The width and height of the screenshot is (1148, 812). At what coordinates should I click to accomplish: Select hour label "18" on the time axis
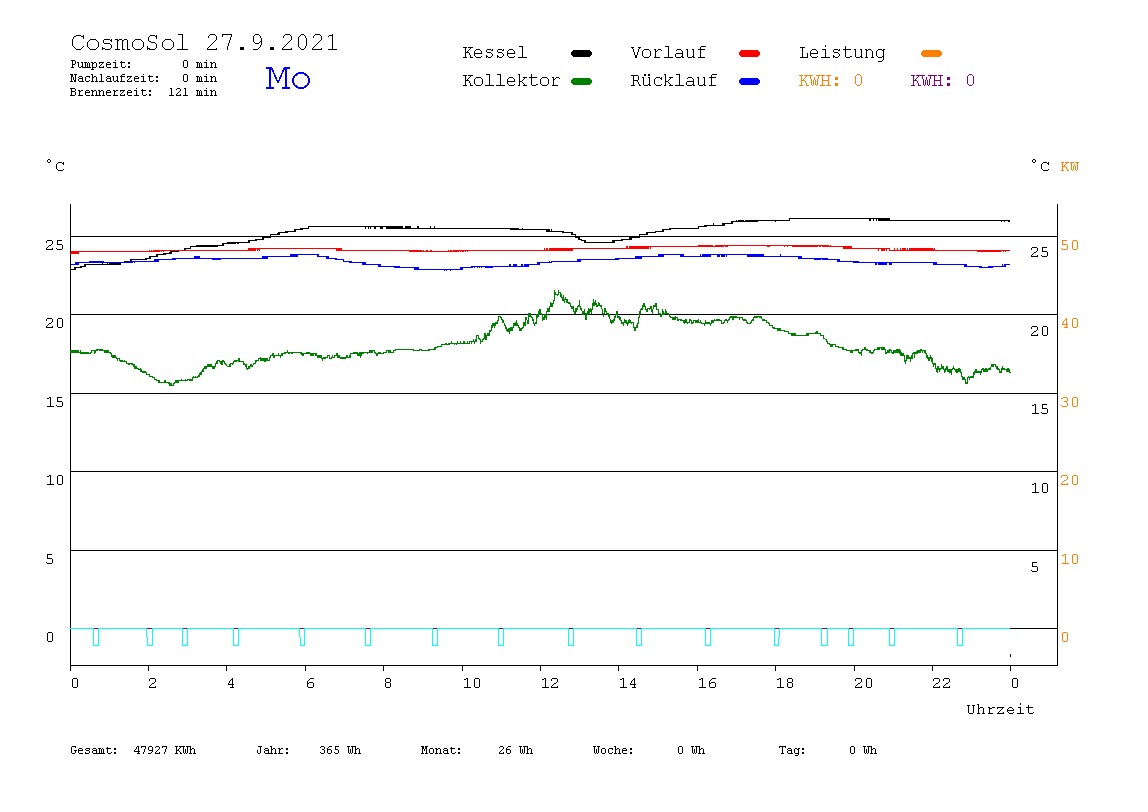pos(785,684)
